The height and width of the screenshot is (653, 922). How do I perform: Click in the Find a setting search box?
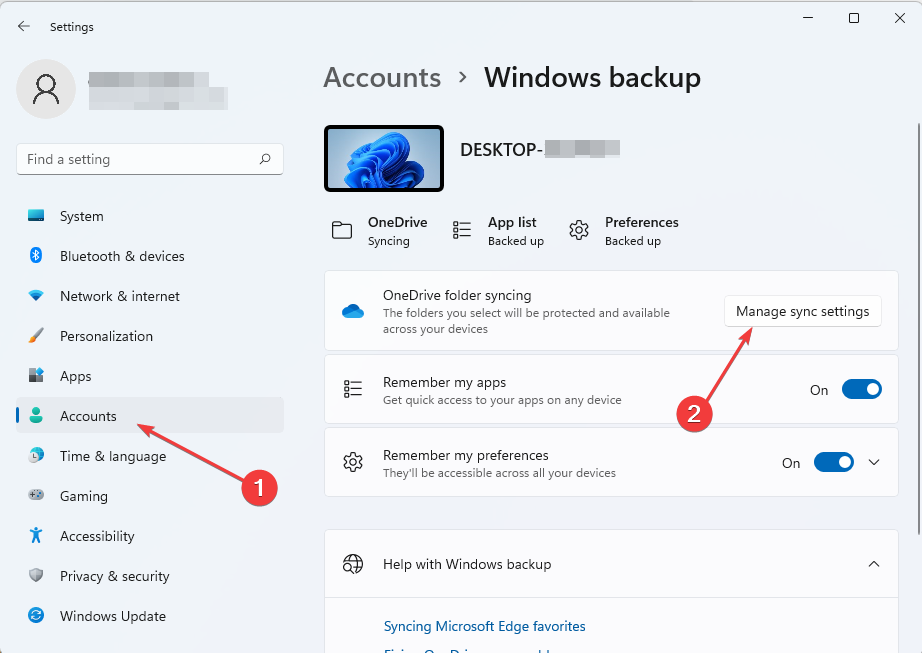(x=150, y=159)
